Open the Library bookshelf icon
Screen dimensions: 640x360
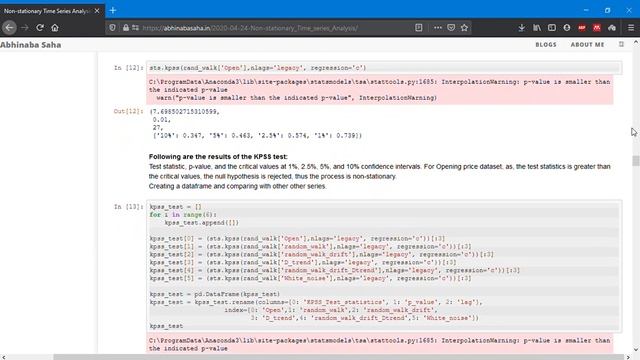pyautogui.click(x=537, y=28)
